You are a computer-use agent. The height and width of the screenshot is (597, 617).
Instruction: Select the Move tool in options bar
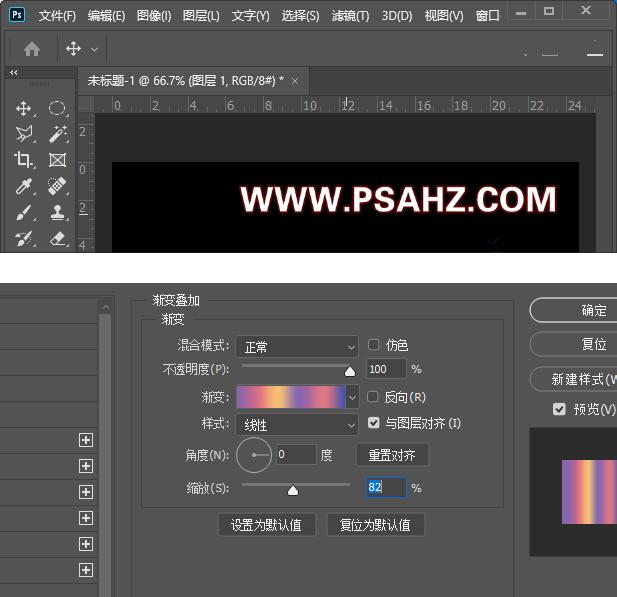click(74, 49)
